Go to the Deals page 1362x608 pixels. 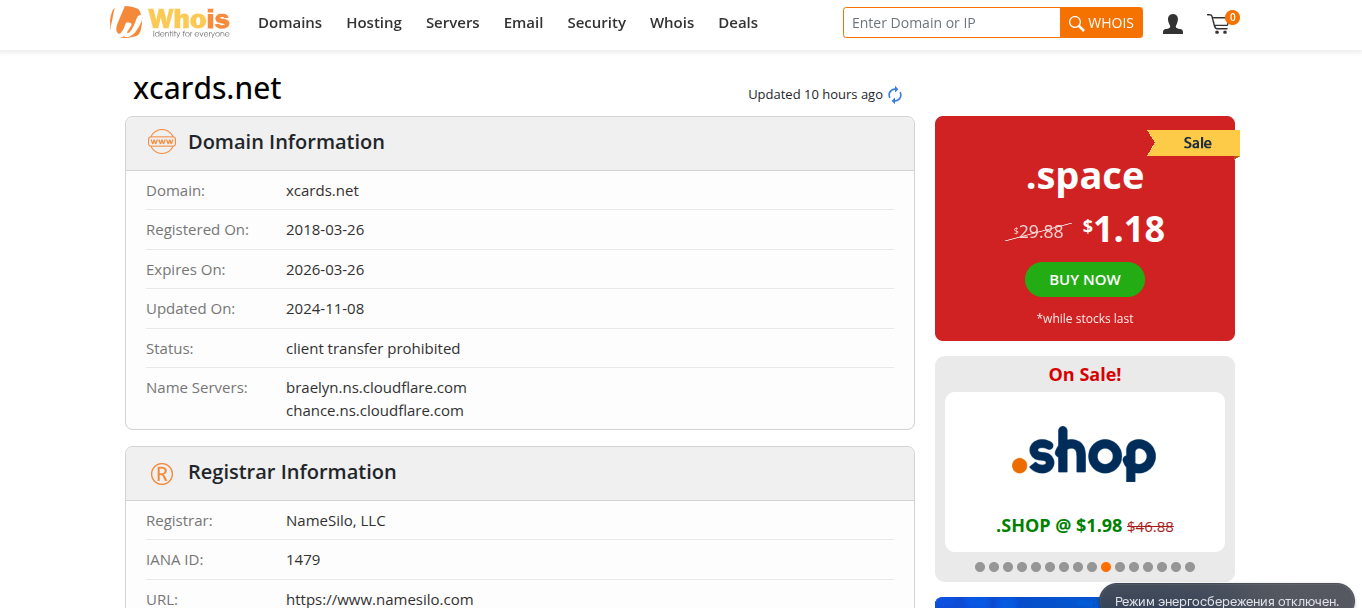point(738,23)
